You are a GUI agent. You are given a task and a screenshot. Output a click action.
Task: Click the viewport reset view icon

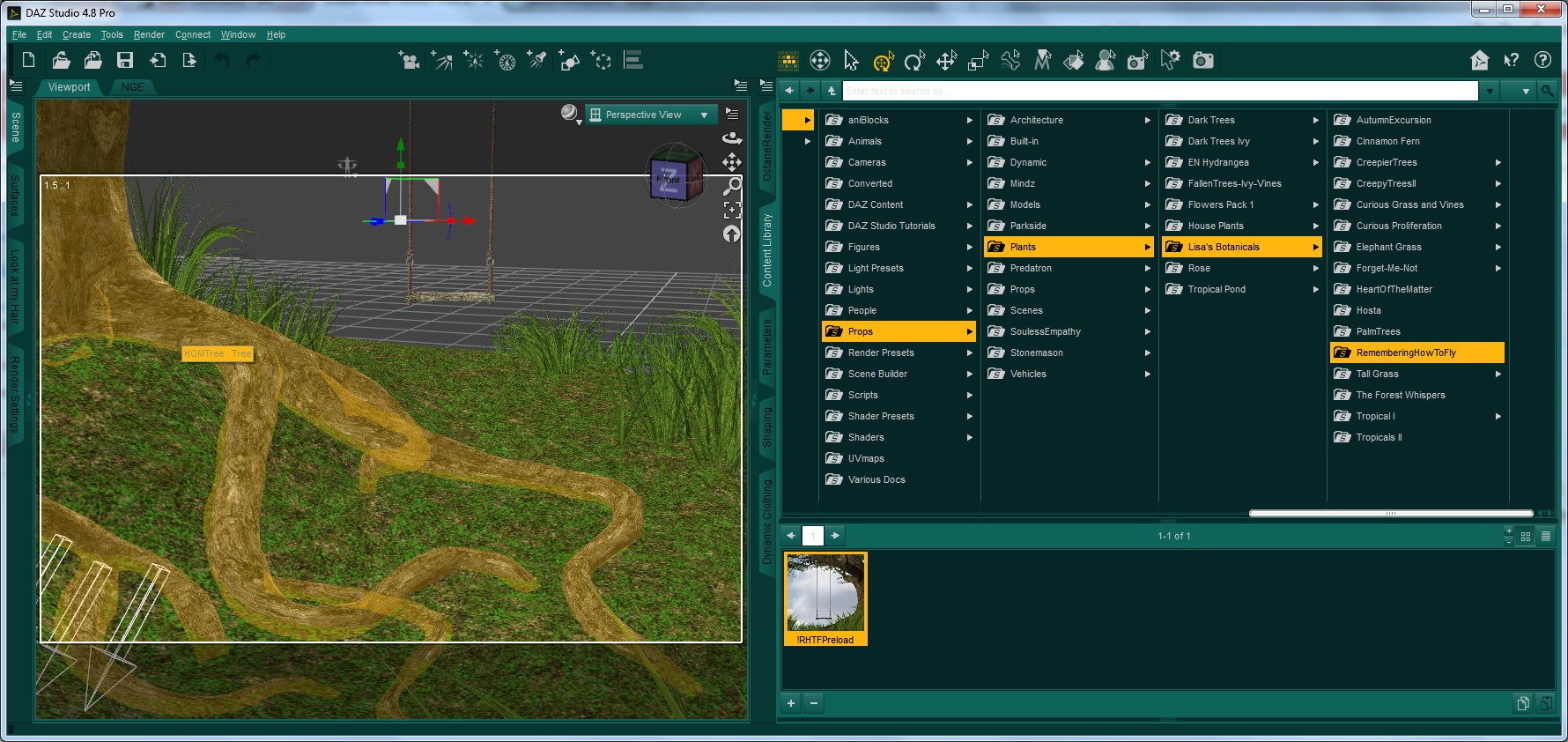click(x=732, y=234)
